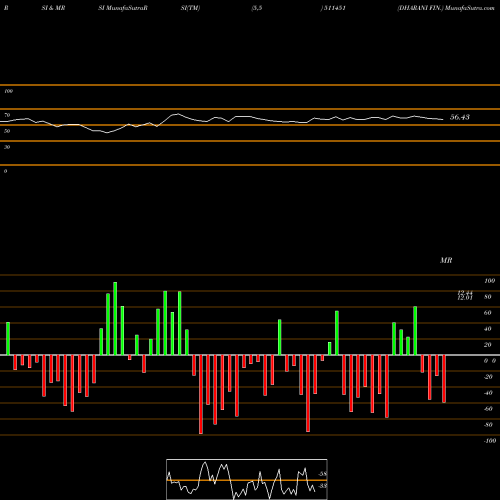Click the MR axis label 20
This screenshot has width=500, height=500.
pyautogui.click(x=488, y=345)
